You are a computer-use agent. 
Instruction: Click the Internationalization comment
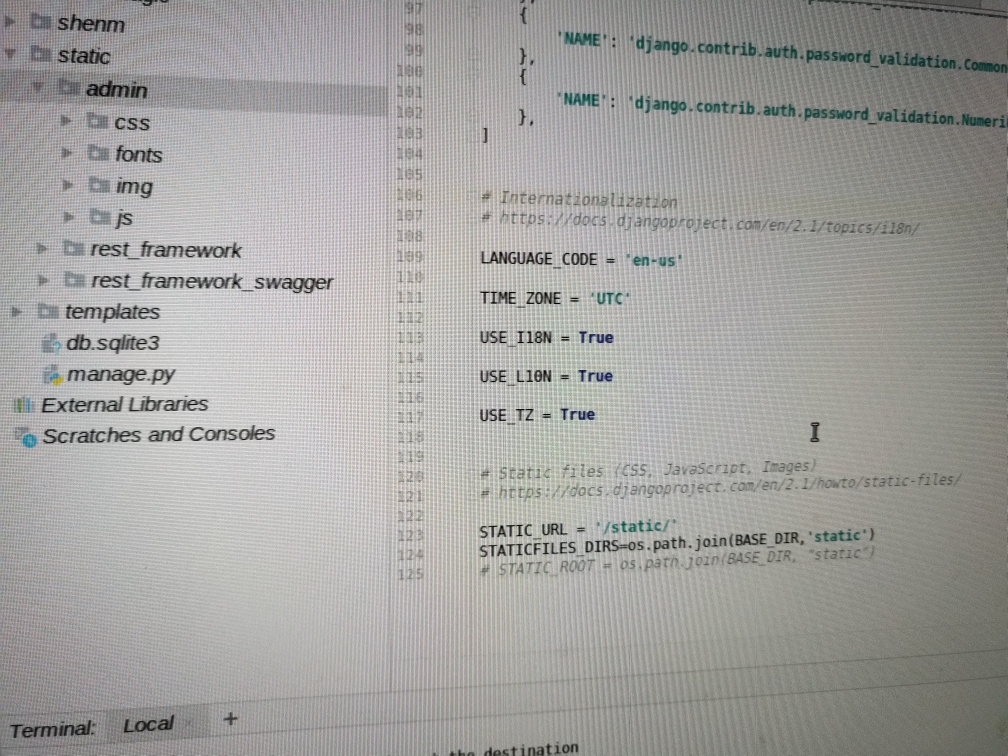pyautogui.click(x=579, y=200)
